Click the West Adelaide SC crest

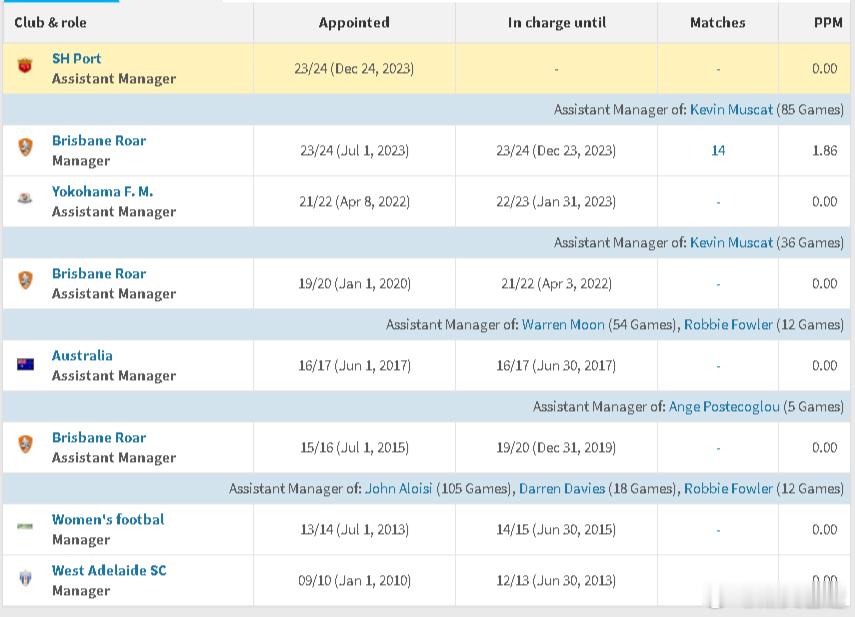[x=25, y=578]
